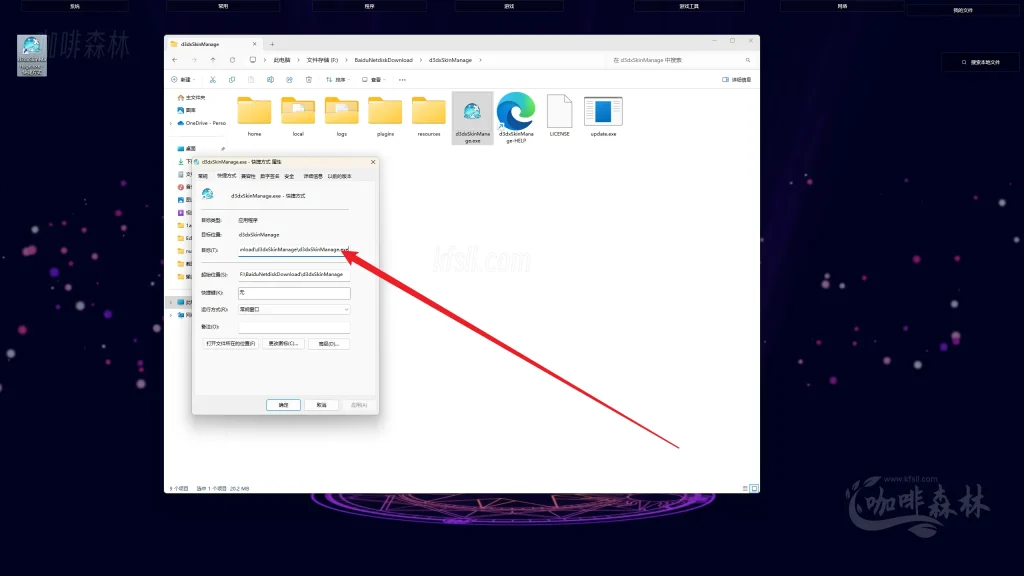Select the LICENSE file
Screen dimensions: 1024x576
pyautogui.click(x=559, y=113)
